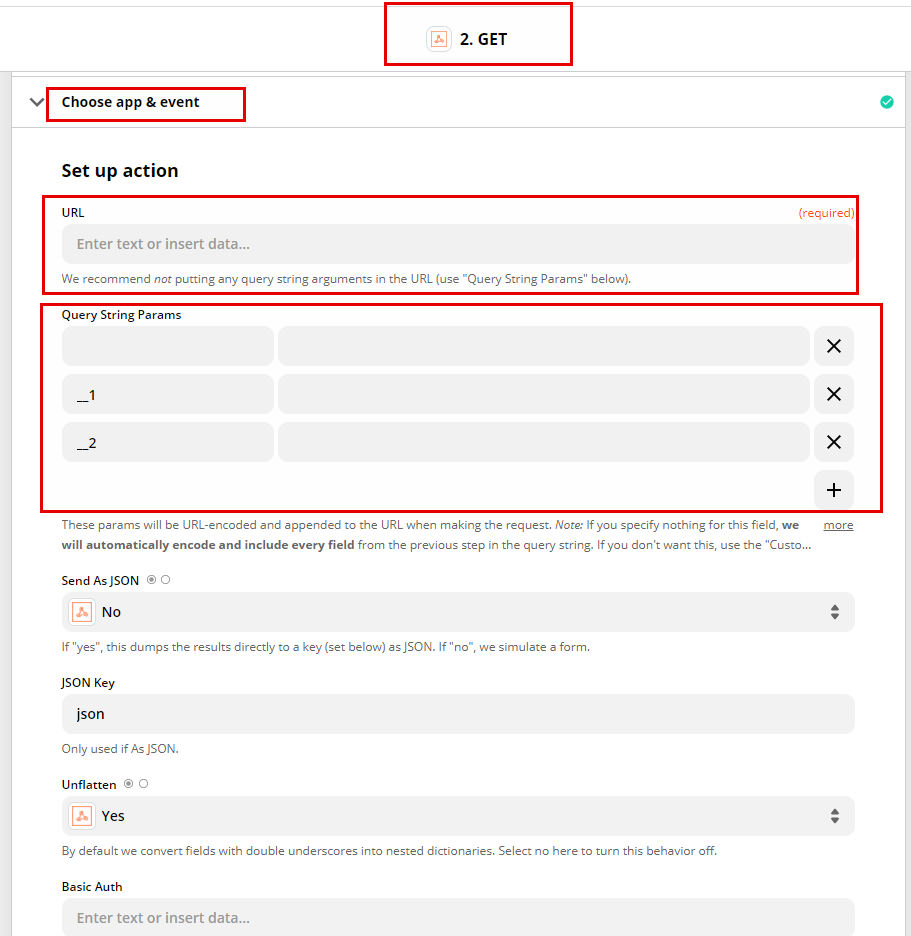Click the green checkmark status icon
The height and width of the screenshot is (936, 911).
[886, 102]
